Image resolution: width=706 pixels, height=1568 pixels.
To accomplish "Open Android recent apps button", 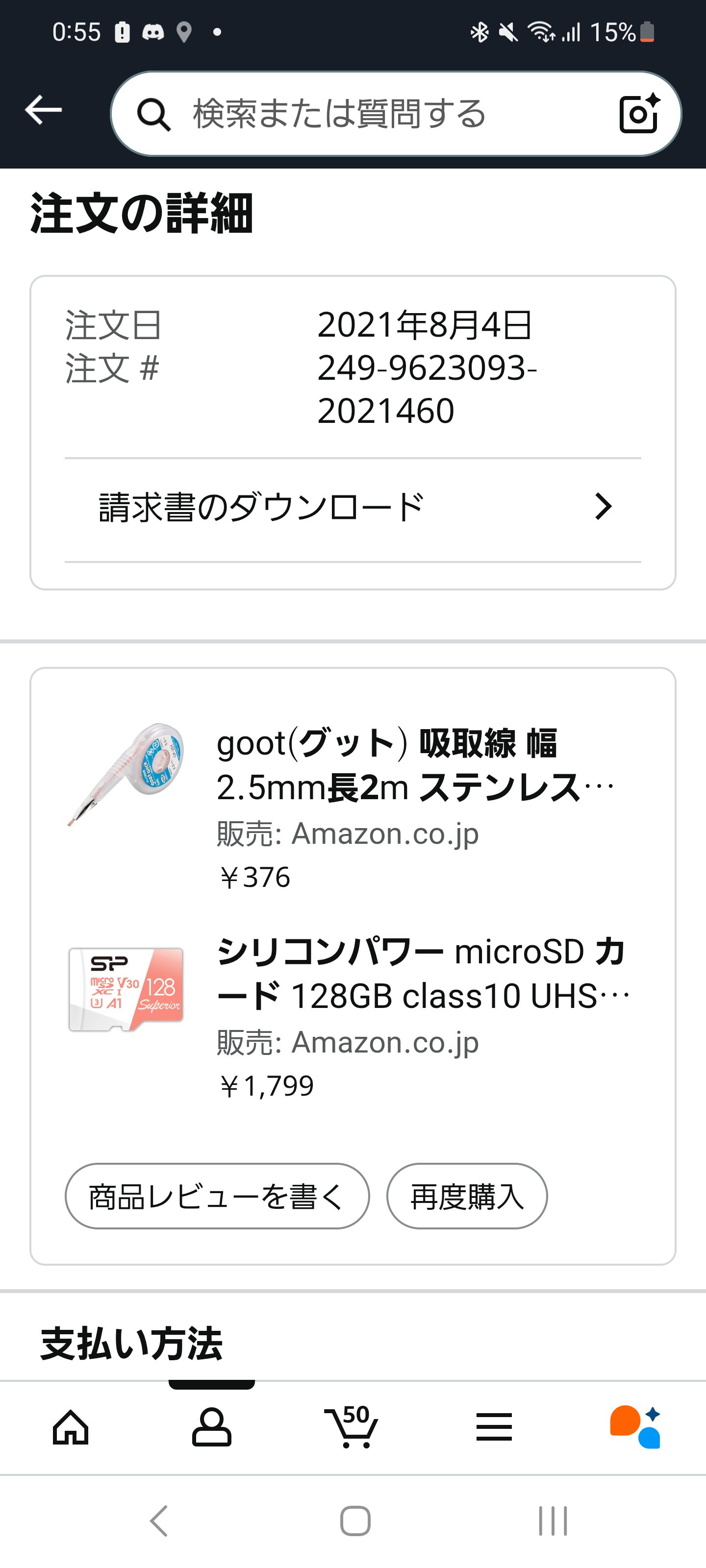I will 553,1521.
